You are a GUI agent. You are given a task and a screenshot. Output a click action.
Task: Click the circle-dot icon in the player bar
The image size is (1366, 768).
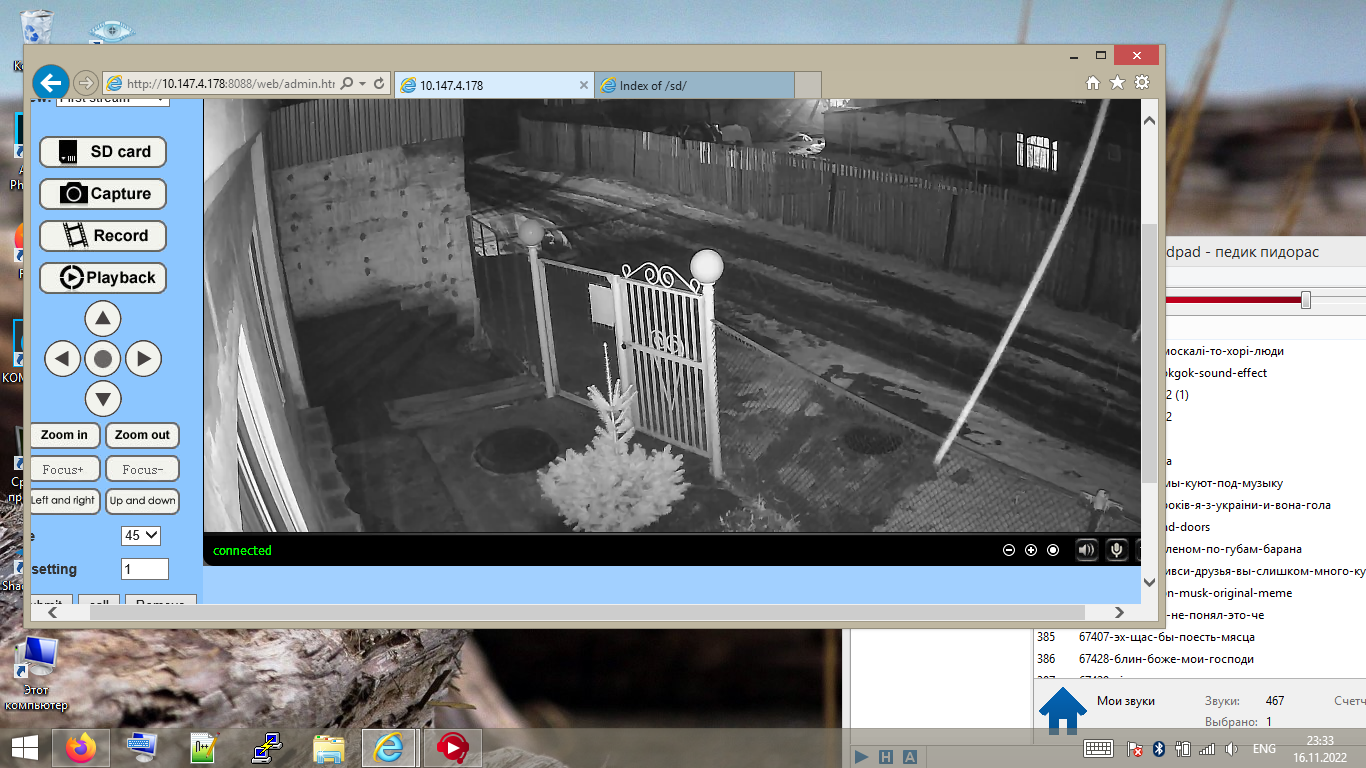pos(1053,550)
